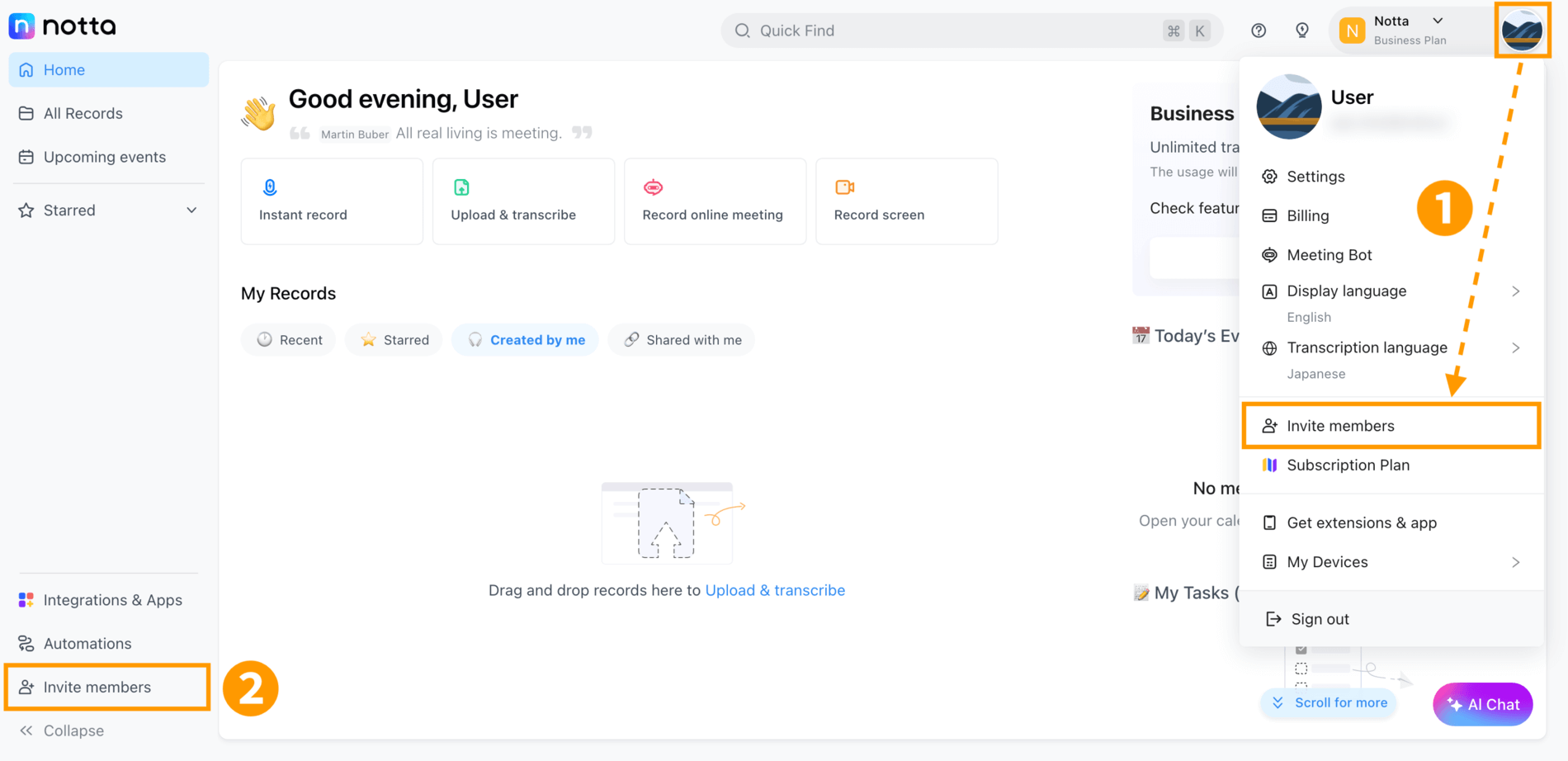
Task: Select the Record screen card
Action: (x=906, y=201)
